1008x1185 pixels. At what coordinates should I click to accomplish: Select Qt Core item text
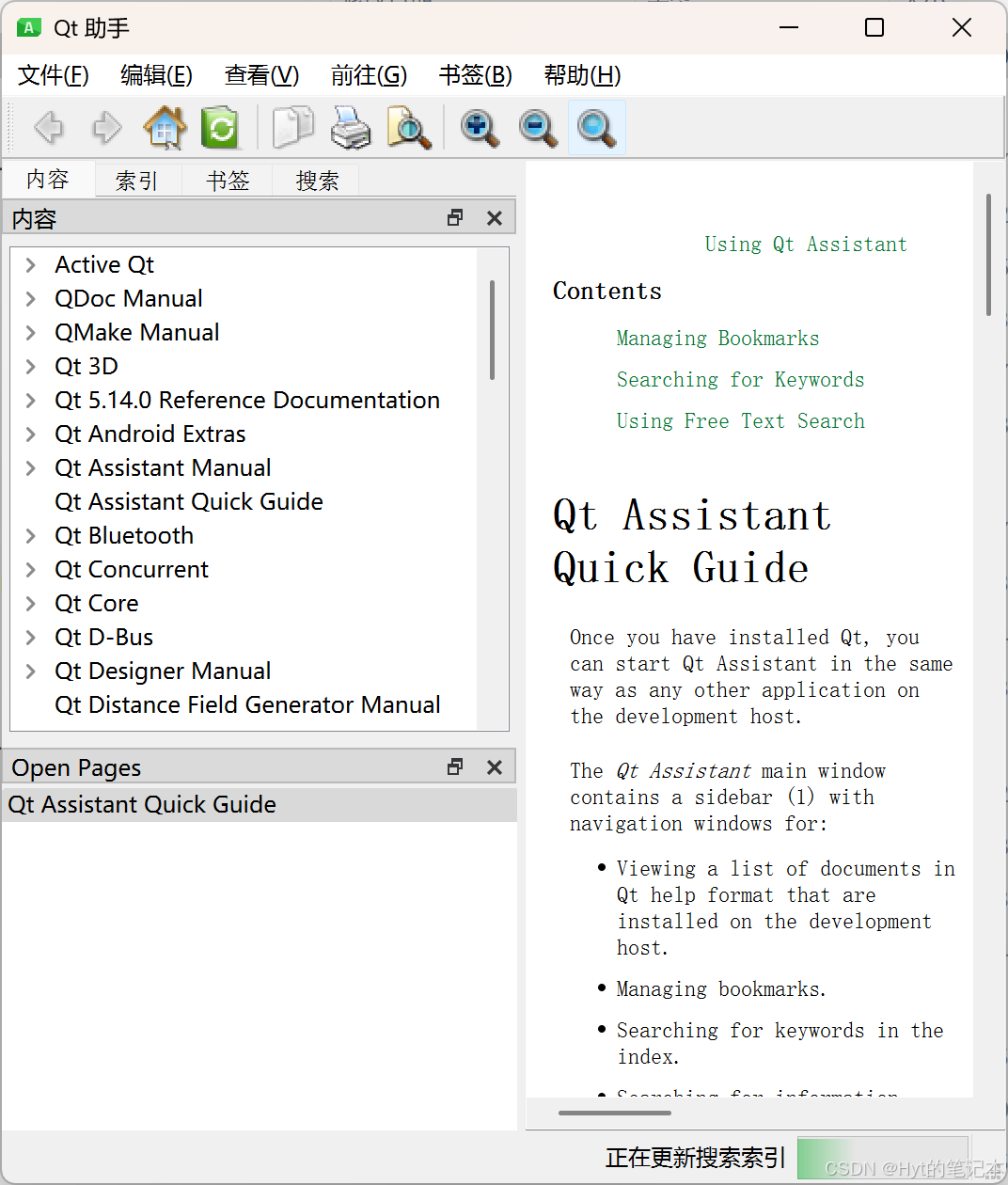click(x=97, y=604)
